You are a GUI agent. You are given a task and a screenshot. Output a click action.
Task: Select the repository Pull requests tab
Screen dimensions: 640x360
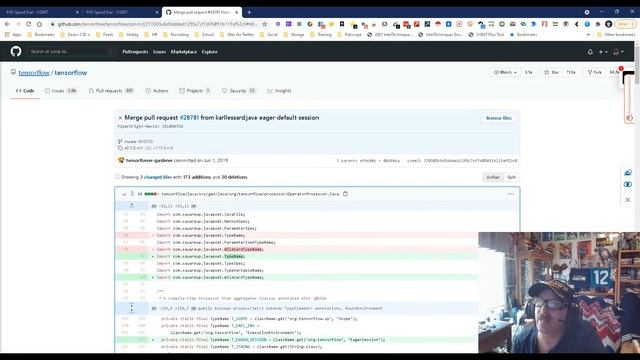coord(111,91)
